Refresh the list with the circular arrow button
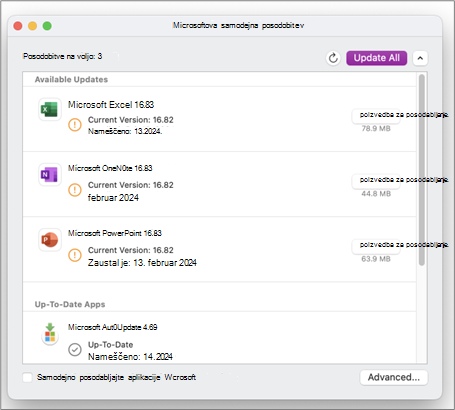This screenshot has height=410, width=455. (x=333, y=58)
